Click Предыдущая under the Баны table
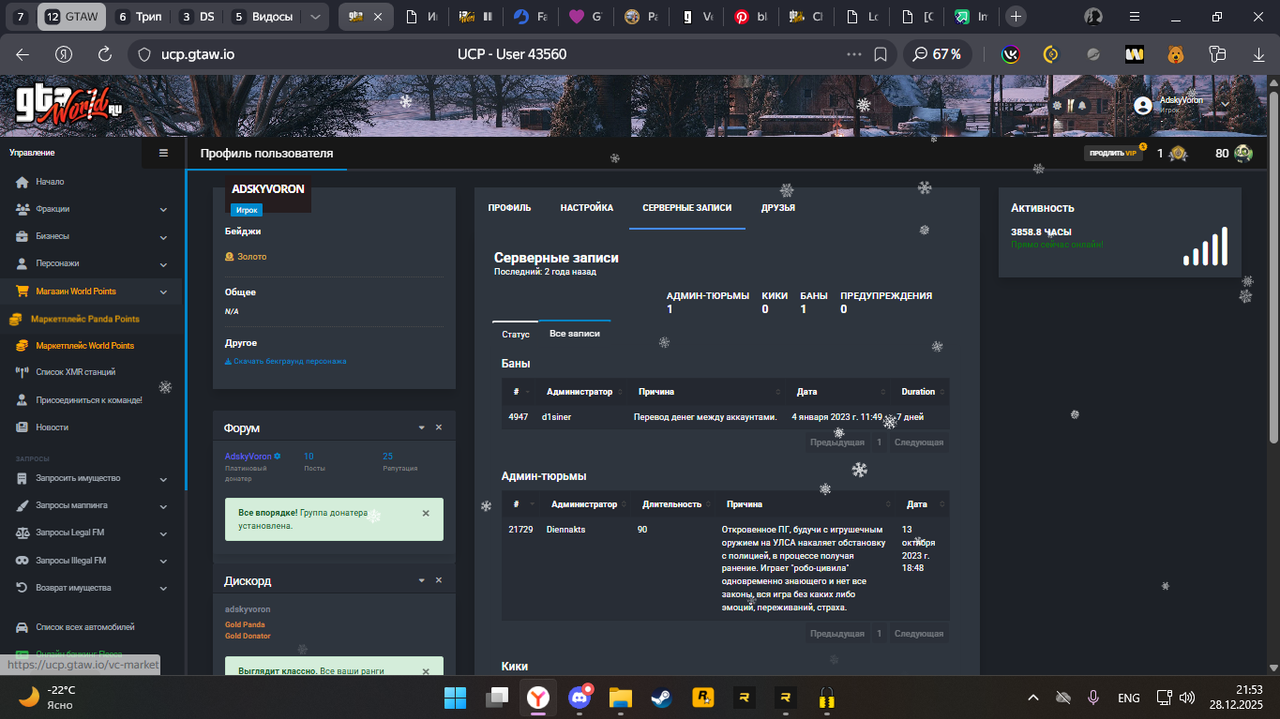This screenshot has width=1280, height=719. (837, 442)
